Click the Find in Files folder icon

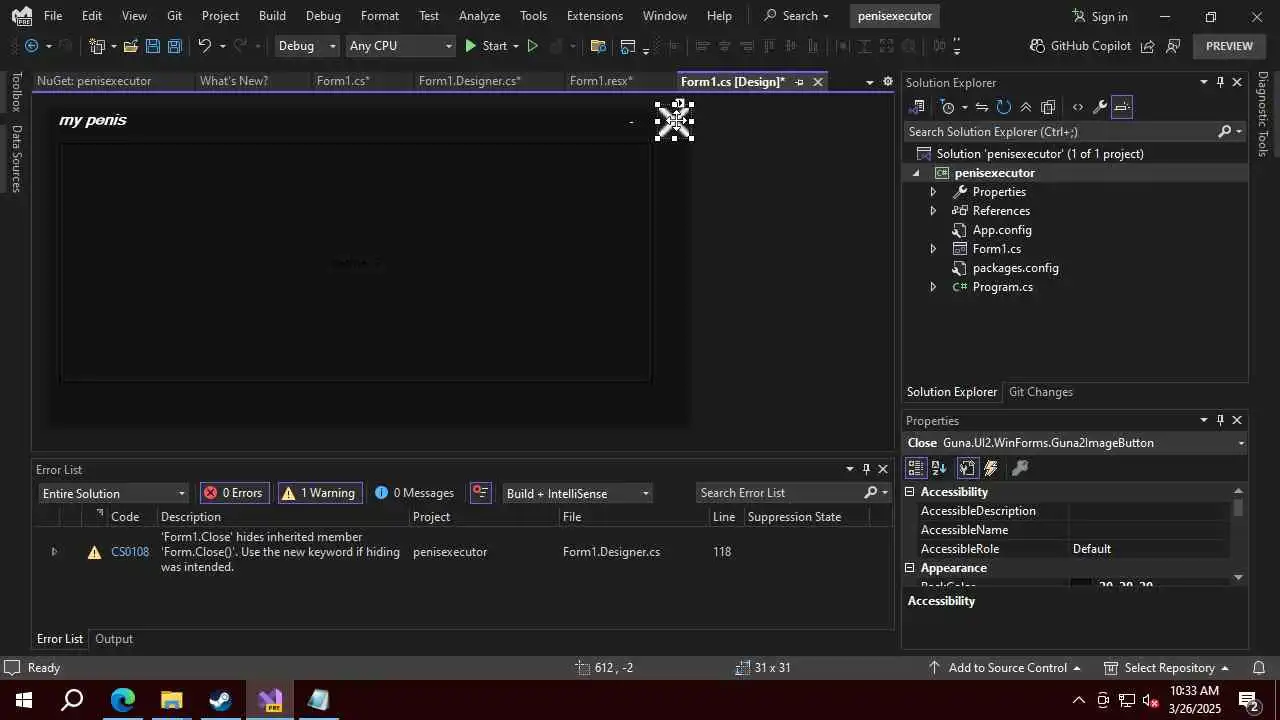pos(598,46)
